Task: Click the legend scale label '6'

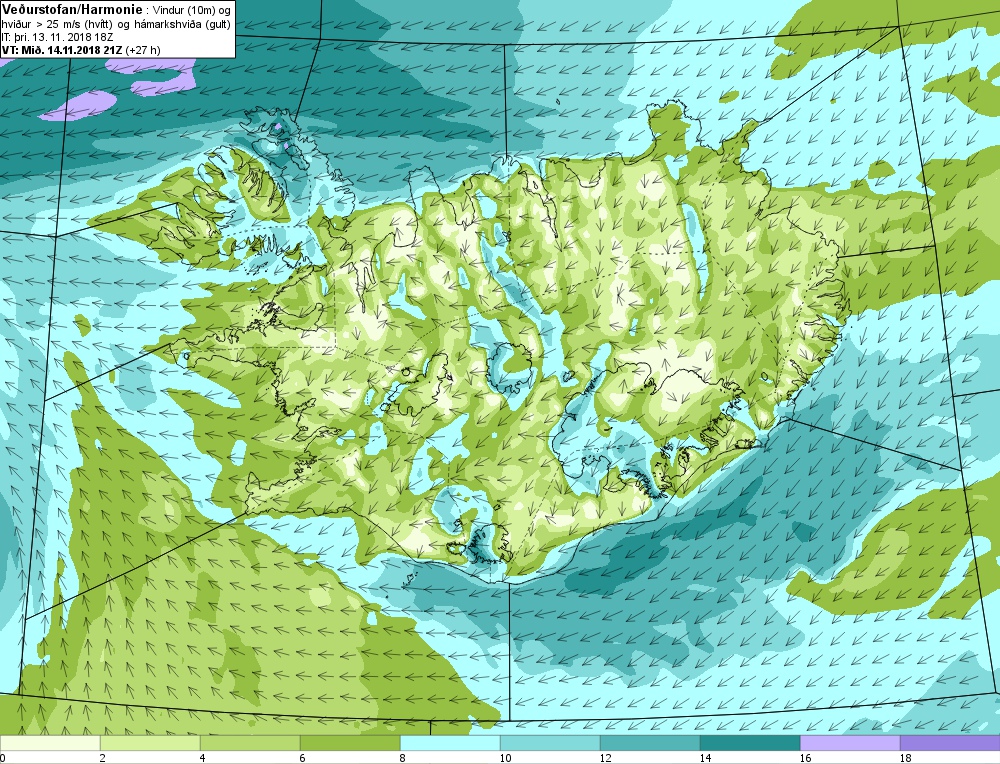Action: 303,758
